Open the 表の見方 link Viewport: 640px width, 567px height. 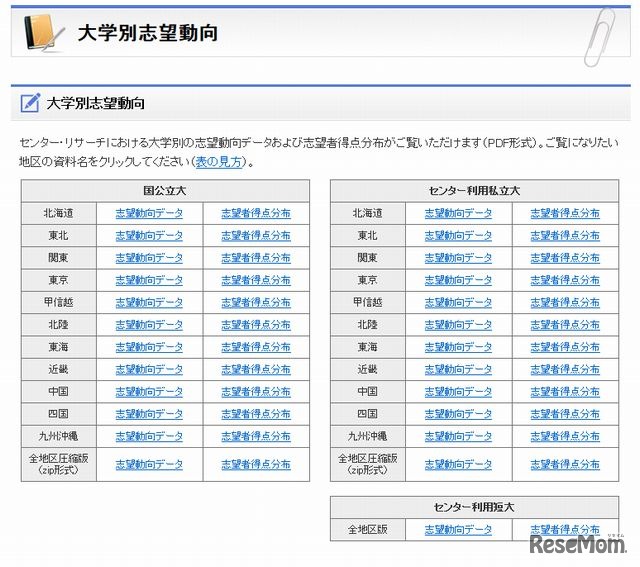[219, 162]
